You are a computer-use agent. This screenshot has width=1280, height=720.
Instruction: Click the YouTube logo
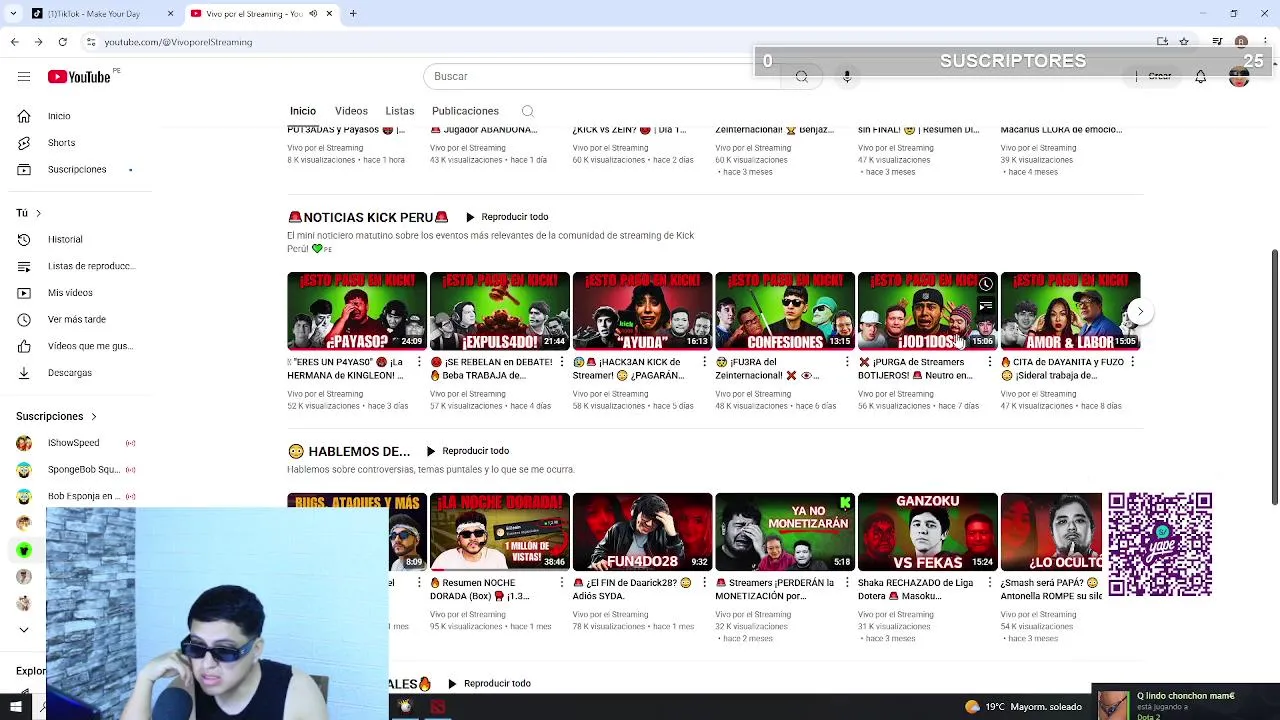(79, 77)
